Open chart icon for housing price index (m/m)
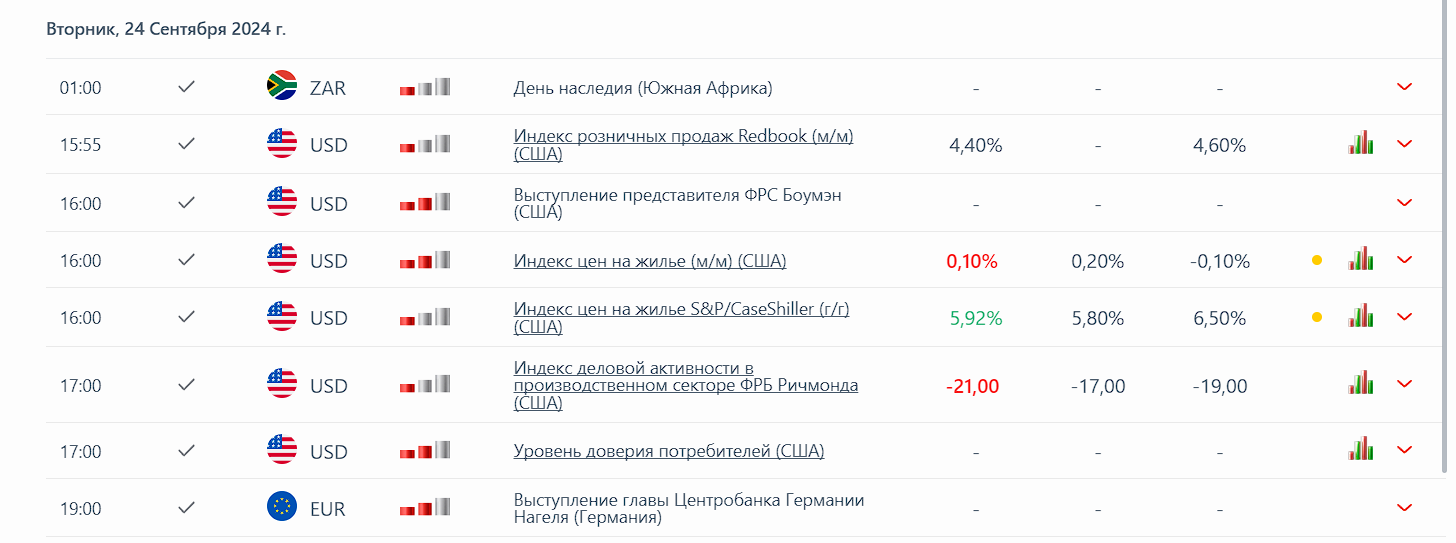1456x543 pixels. tap(1360, 260)
